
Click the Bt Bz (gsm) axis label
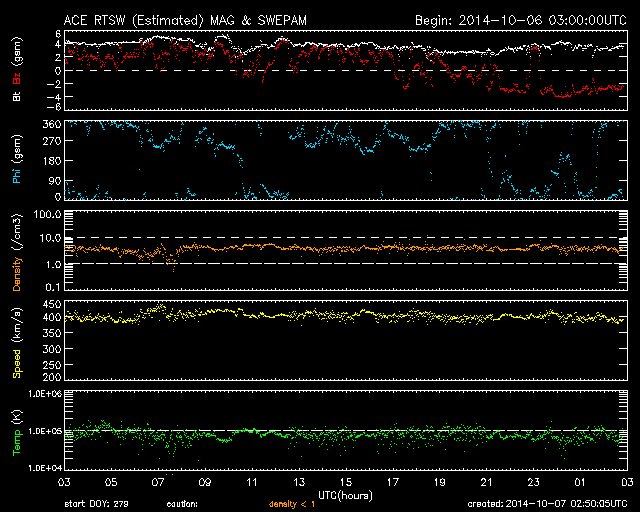click(x=16, y=70)
